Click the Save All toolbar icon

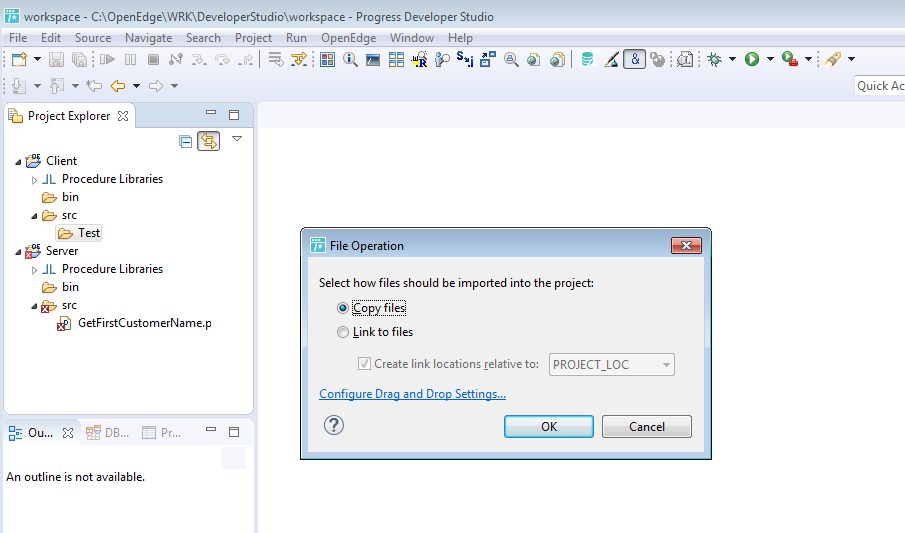coord(79,59)
